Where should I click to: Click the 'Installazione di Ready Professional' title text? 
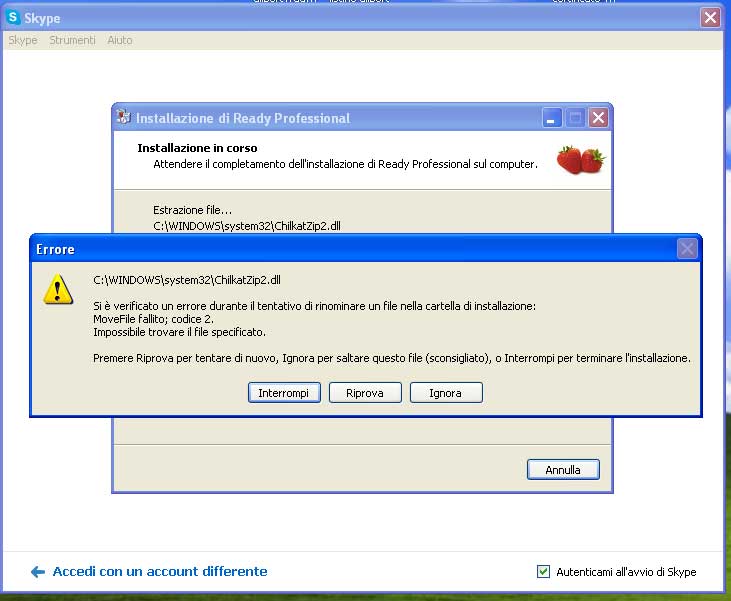click(x=243, y=118)
